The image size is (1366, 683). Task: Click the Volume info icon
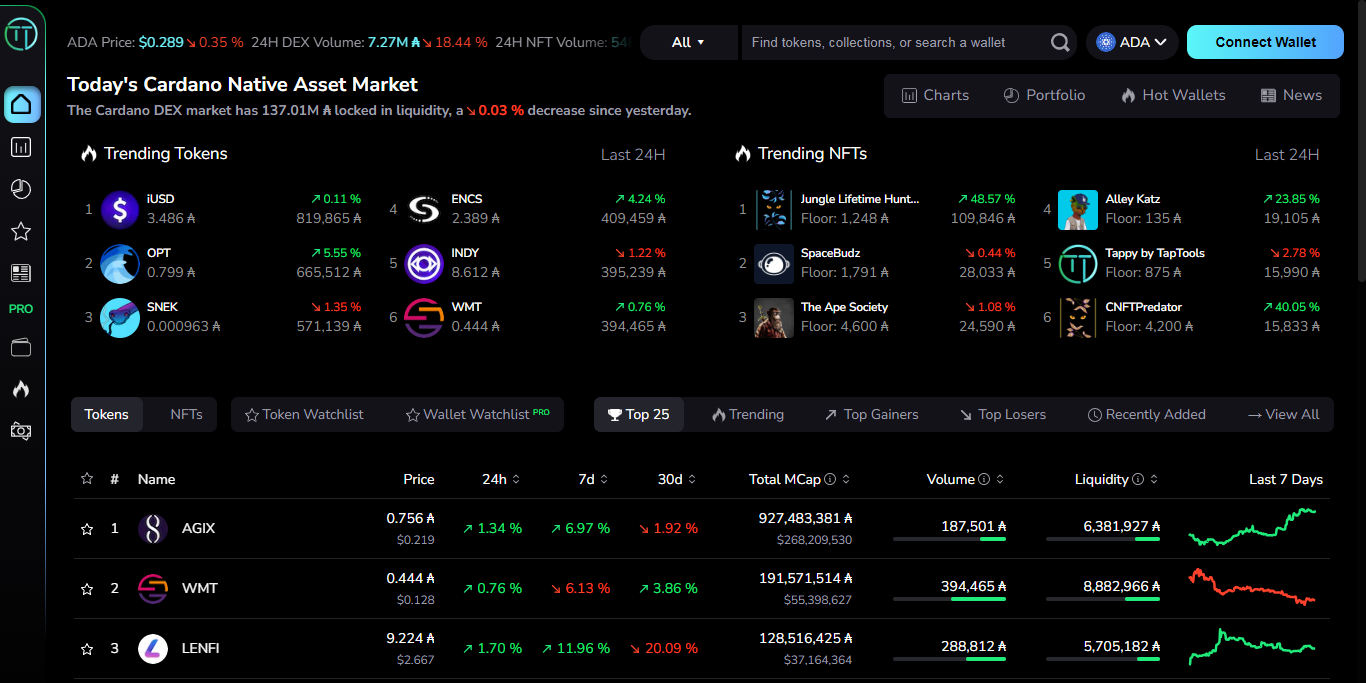point(984,479)
